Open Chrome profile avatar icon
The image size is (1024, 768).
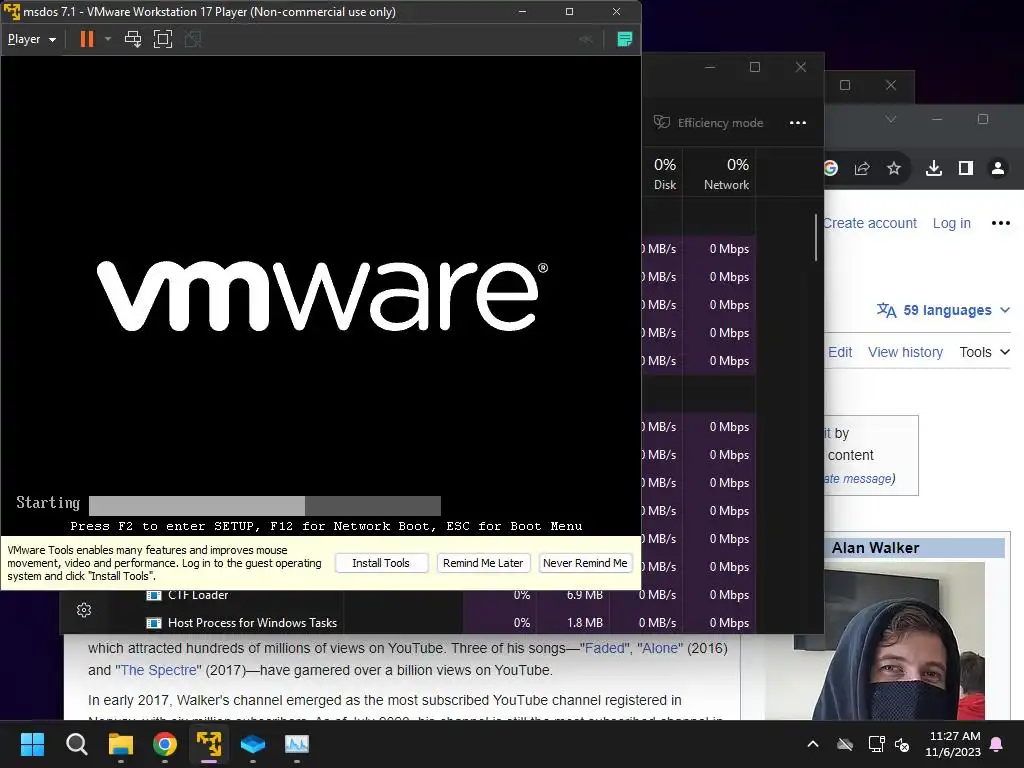click(x=998, y=168)
